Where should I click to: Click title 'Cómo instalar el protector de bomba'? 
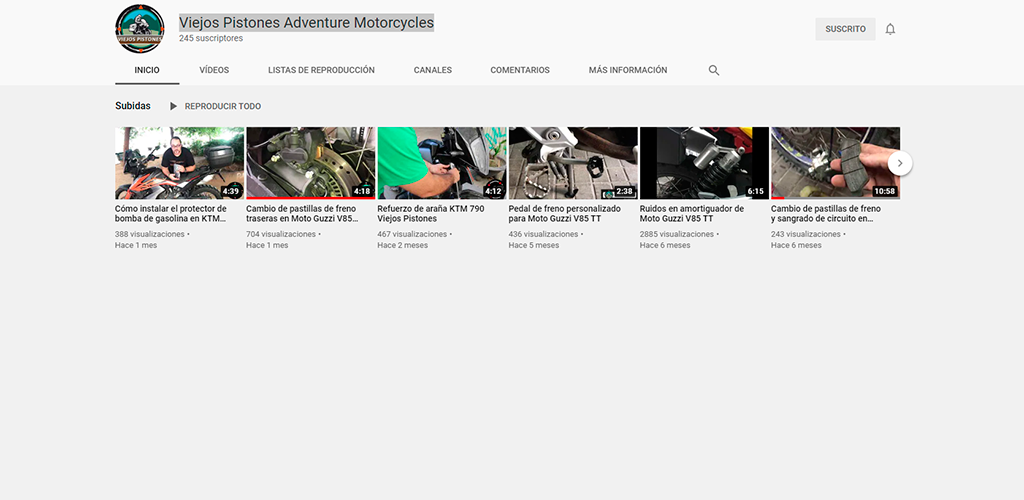pos(171,213)
